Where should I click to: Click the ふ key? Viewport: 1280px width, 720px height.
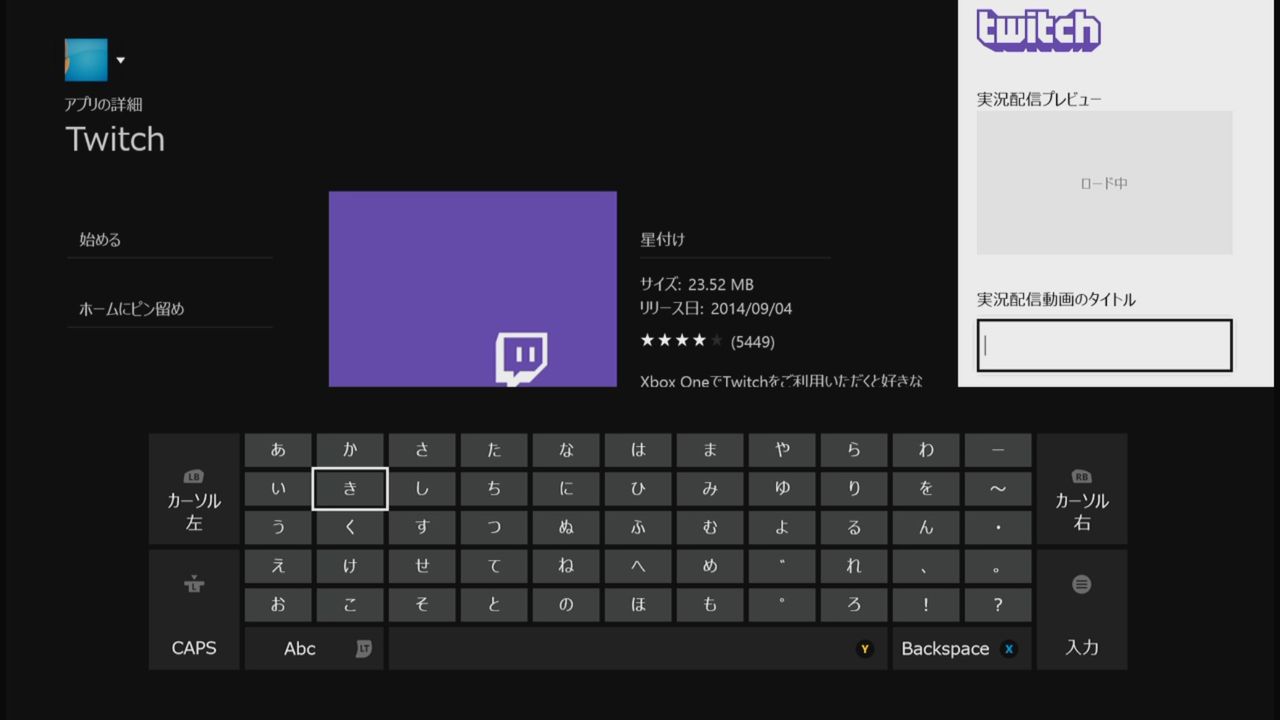[638, 527]
